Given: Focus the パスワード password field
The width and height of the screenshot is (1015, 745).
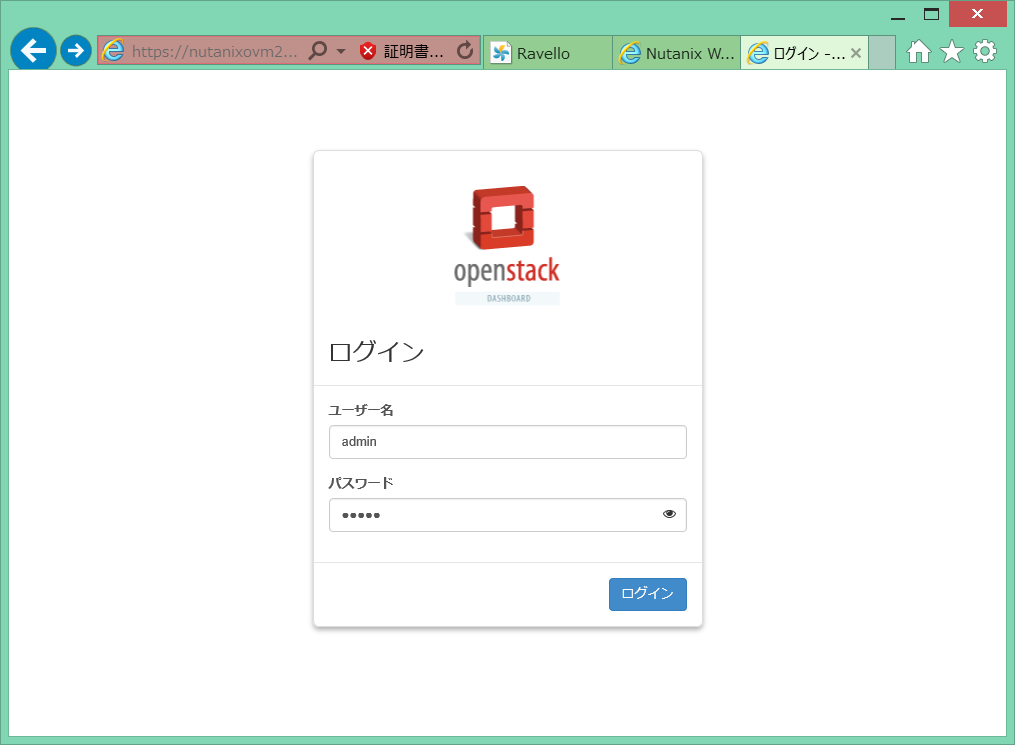Looking at the screenshot, I should [x=508, y=515].
